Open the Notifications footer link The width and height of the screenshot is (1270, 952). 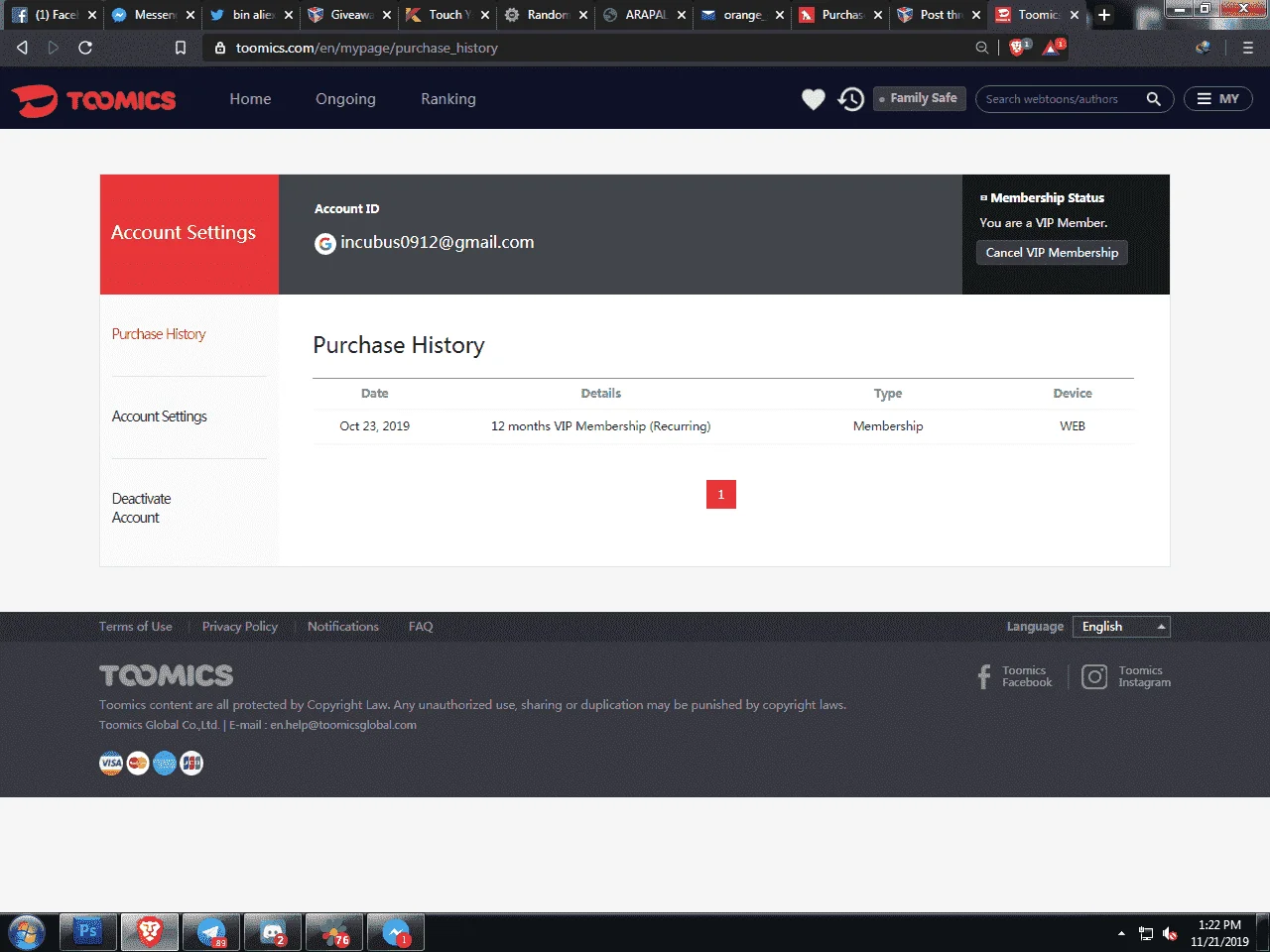click(x=343, y=627)
